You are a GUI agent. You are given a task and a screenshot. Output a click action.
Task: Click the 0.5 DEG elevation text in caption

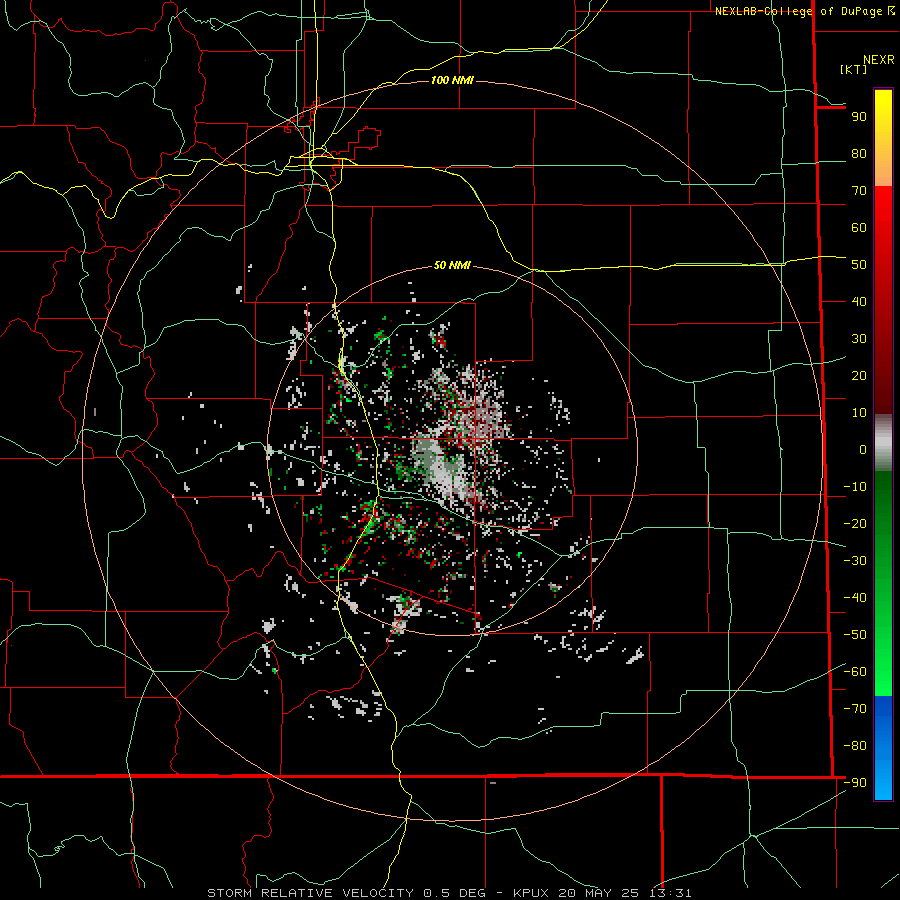[x=455, y=893]
